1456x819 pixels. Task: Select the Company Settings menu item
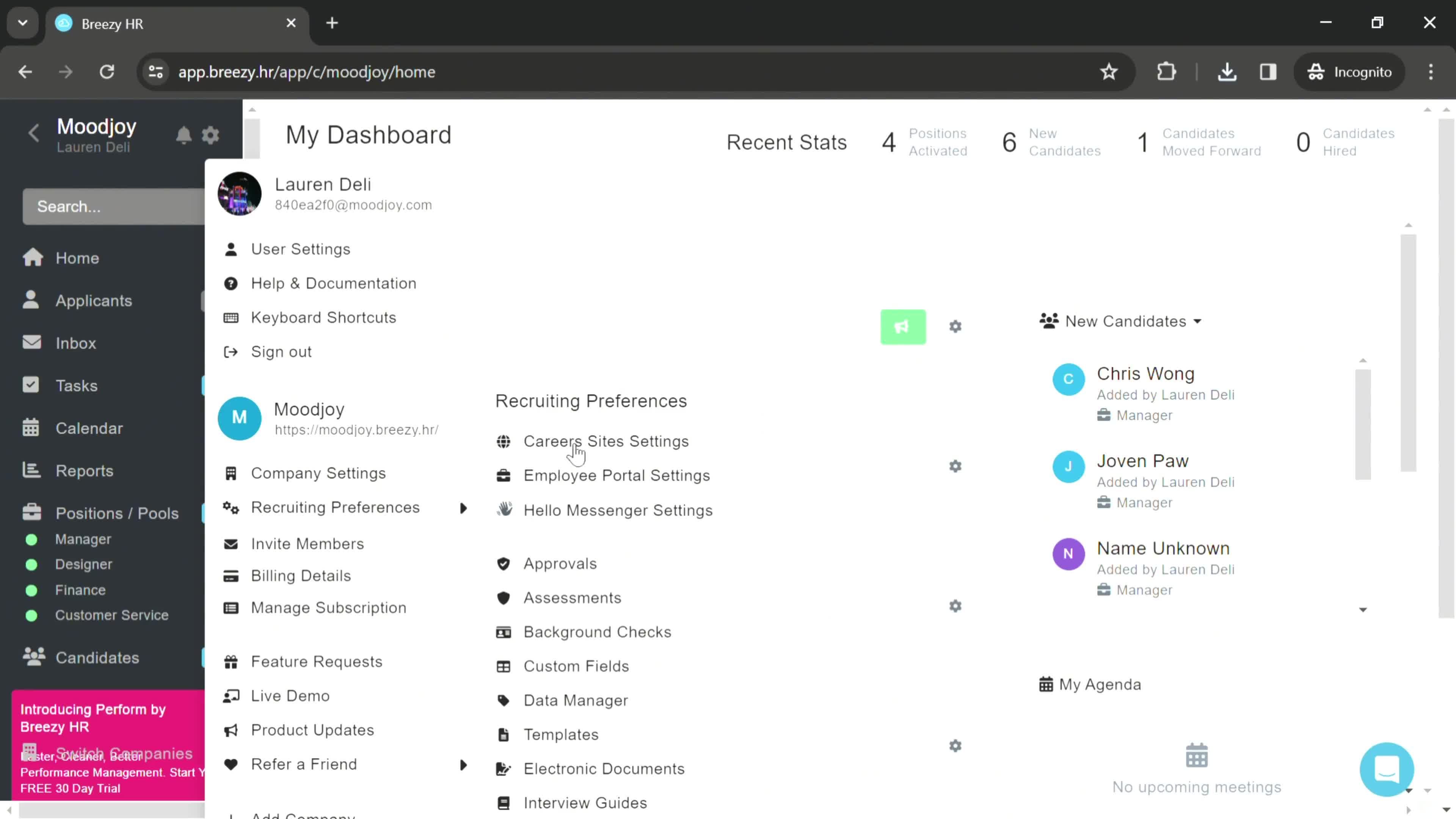point(318,473)
